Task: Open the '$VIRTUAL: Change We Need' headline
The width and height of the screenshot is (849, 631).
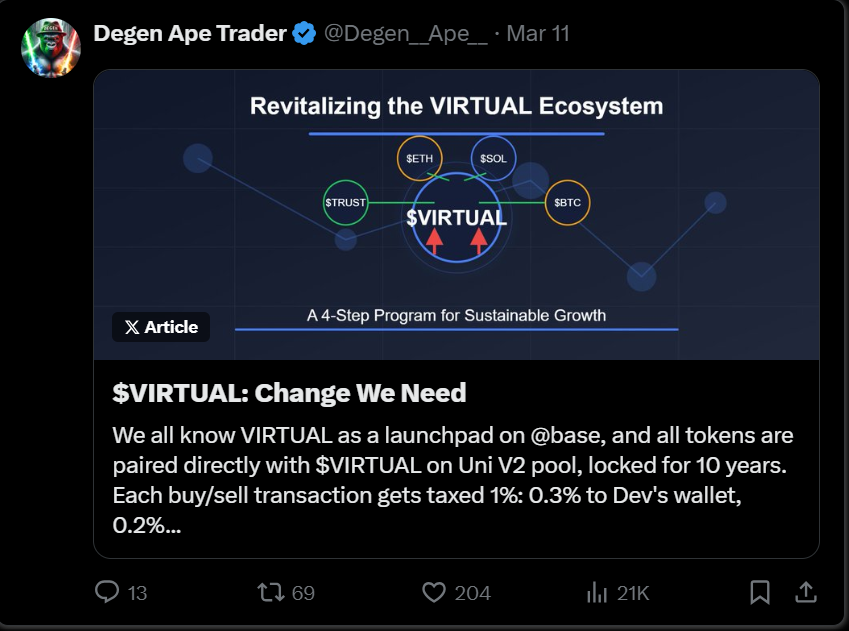Action: tap(290, 392)
